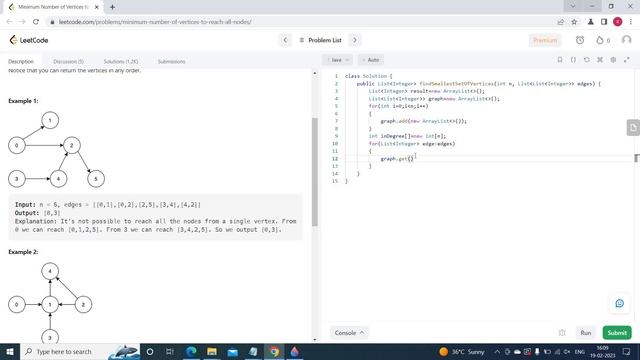Switch to the Submissions tab

171,61
